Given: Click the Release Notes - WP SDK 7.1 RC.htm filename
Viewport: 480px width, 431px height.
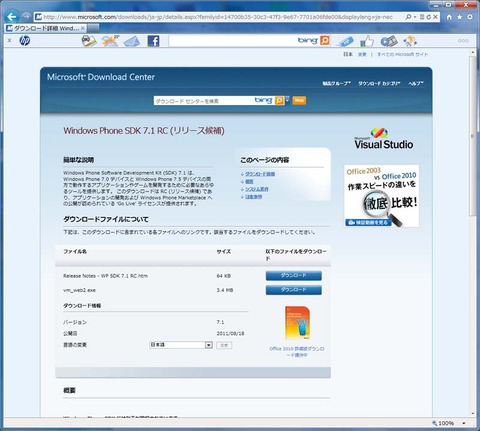Looking at the screenshot, I should (x=105, y=276).
